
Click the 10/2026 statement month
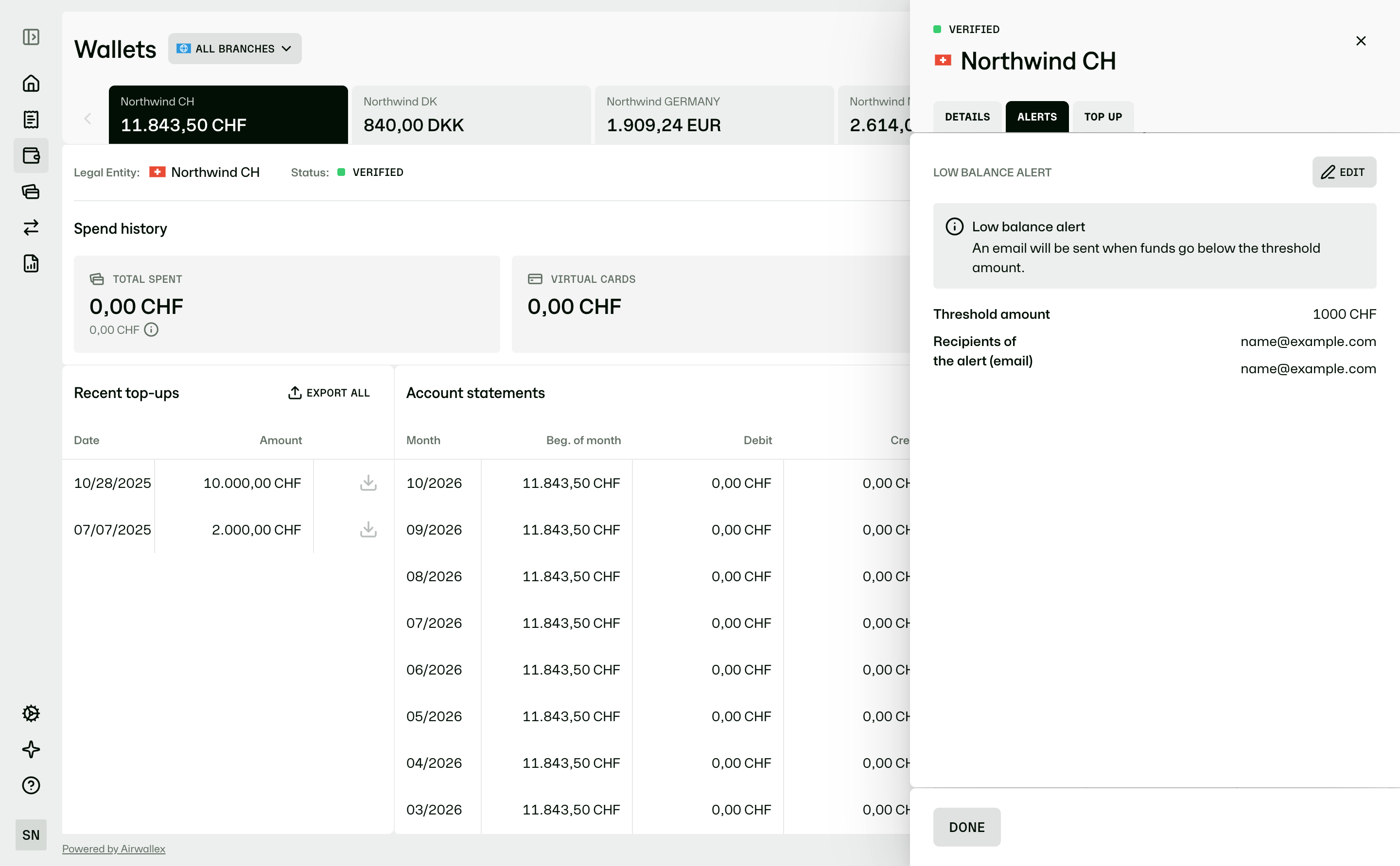pyautogui.click(x=434, y=483)
